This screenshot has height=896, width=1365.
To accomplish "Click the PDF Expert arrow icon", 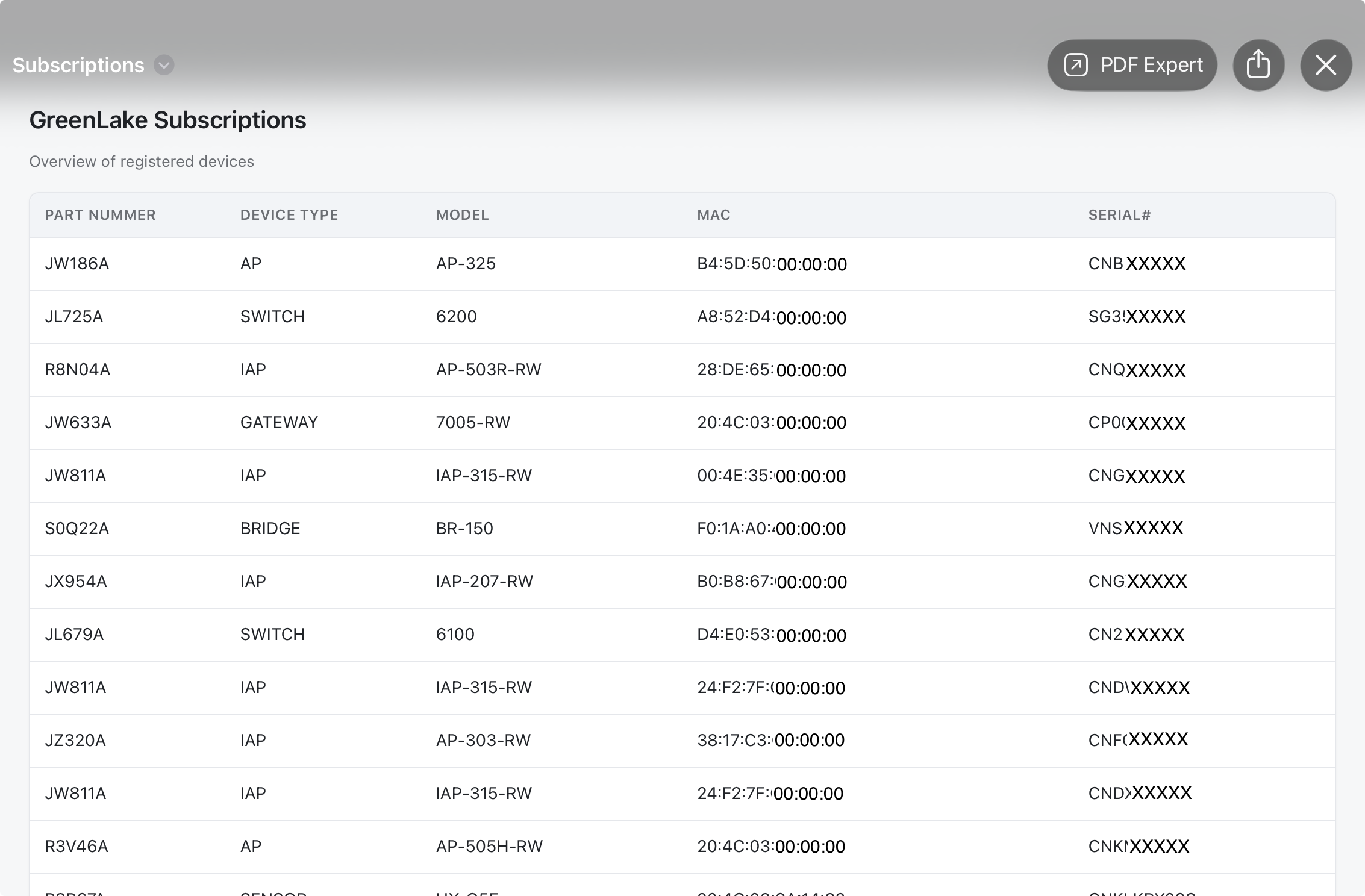I will pos(1076,65).
